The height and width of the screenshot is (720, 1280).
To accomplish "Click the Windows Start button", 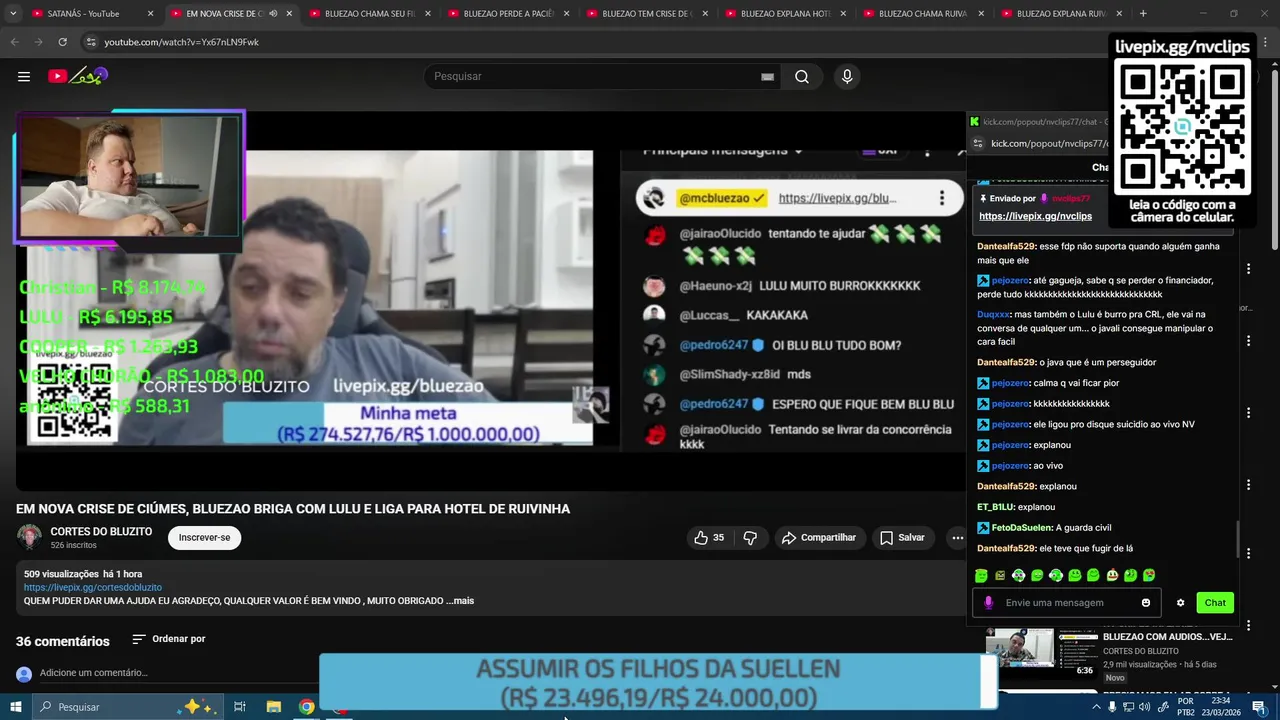I will (x=15, y=707).
